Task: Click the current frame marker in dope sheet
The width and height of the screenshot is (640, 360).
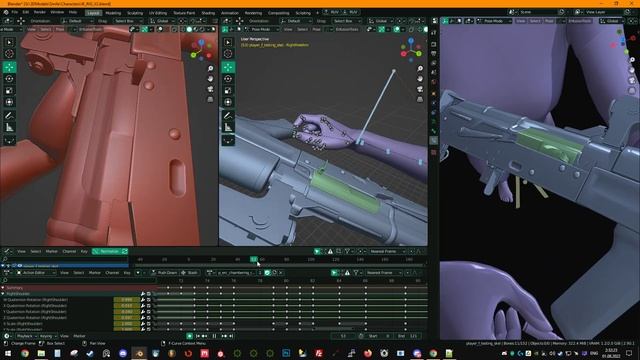Action: (x=254, y=259)
